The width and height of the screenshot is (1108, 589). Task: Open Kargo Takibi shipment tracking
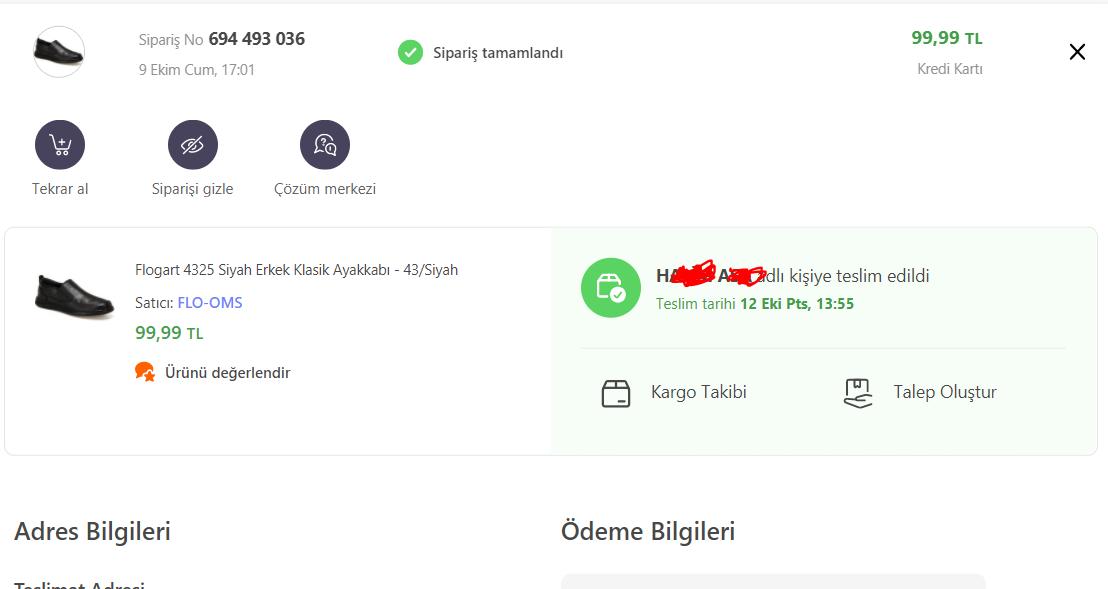(698, 392)
